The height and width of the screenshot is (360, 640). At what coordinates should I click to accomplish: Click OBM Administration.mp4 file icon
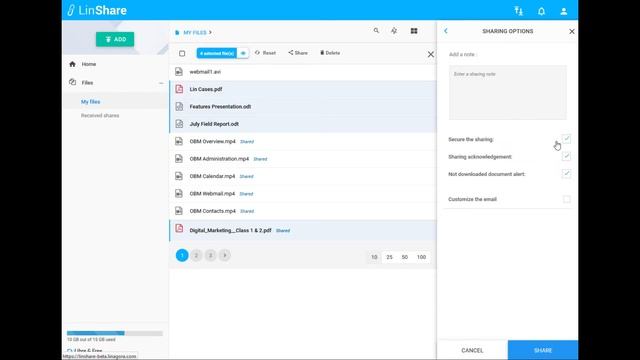(x=179, y=158)
